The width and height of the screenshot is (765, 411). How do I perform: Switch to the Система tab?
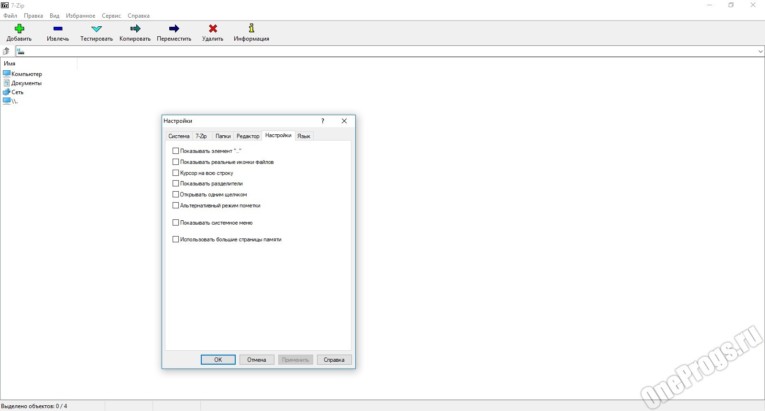pyautogui.click(x=179, y=136)
